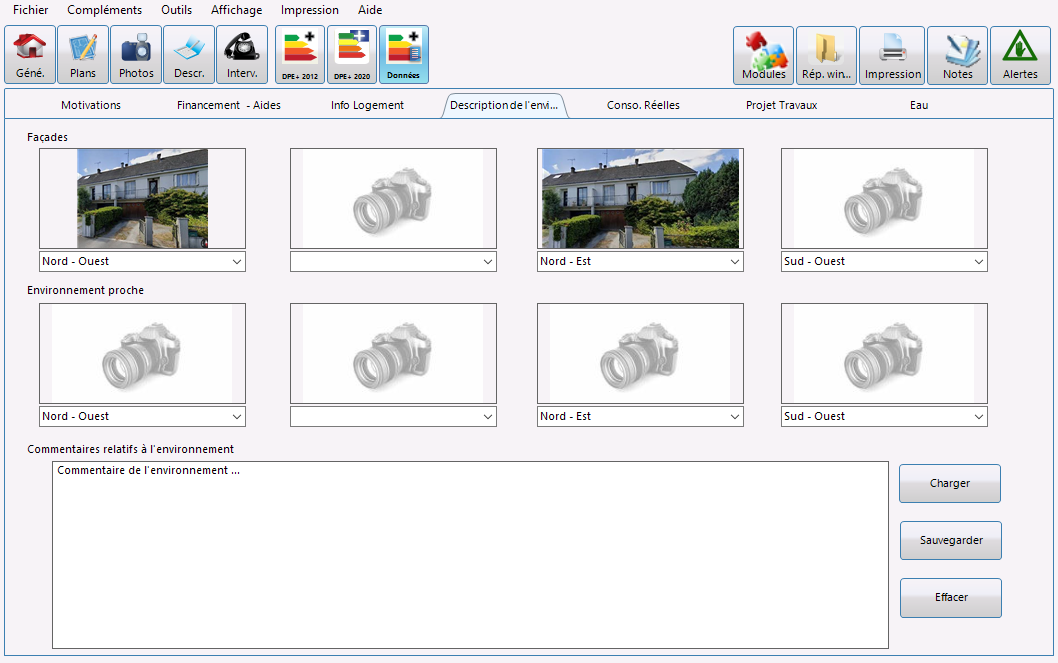This screenshot has height=663, width=1058.
Task: Click the Charger button
Action: point(950,484)
